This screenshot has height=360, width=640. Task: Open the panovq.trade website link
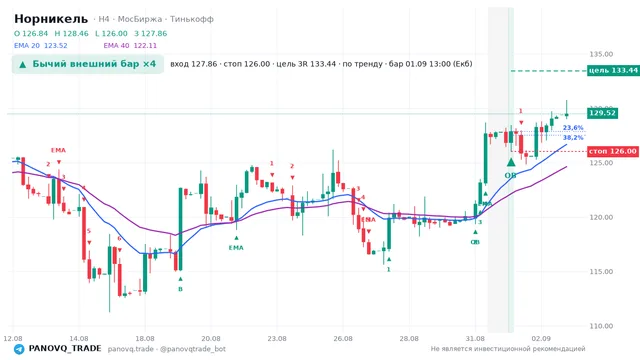pyautogui.click(x=131, y=349)
